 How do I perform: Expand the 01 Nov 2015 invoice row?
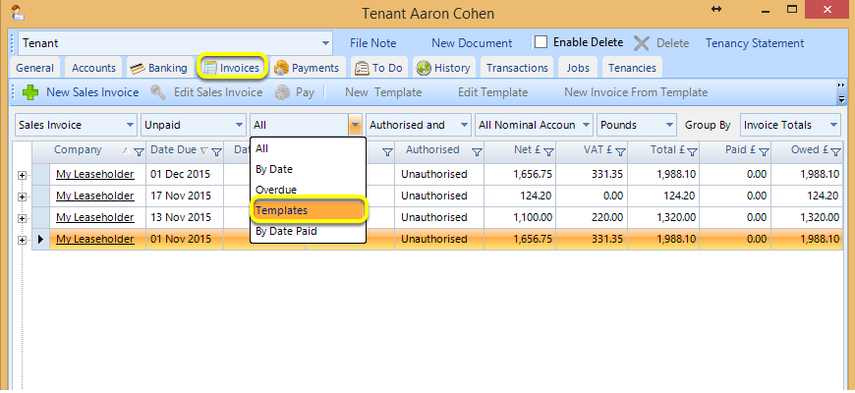22,240
